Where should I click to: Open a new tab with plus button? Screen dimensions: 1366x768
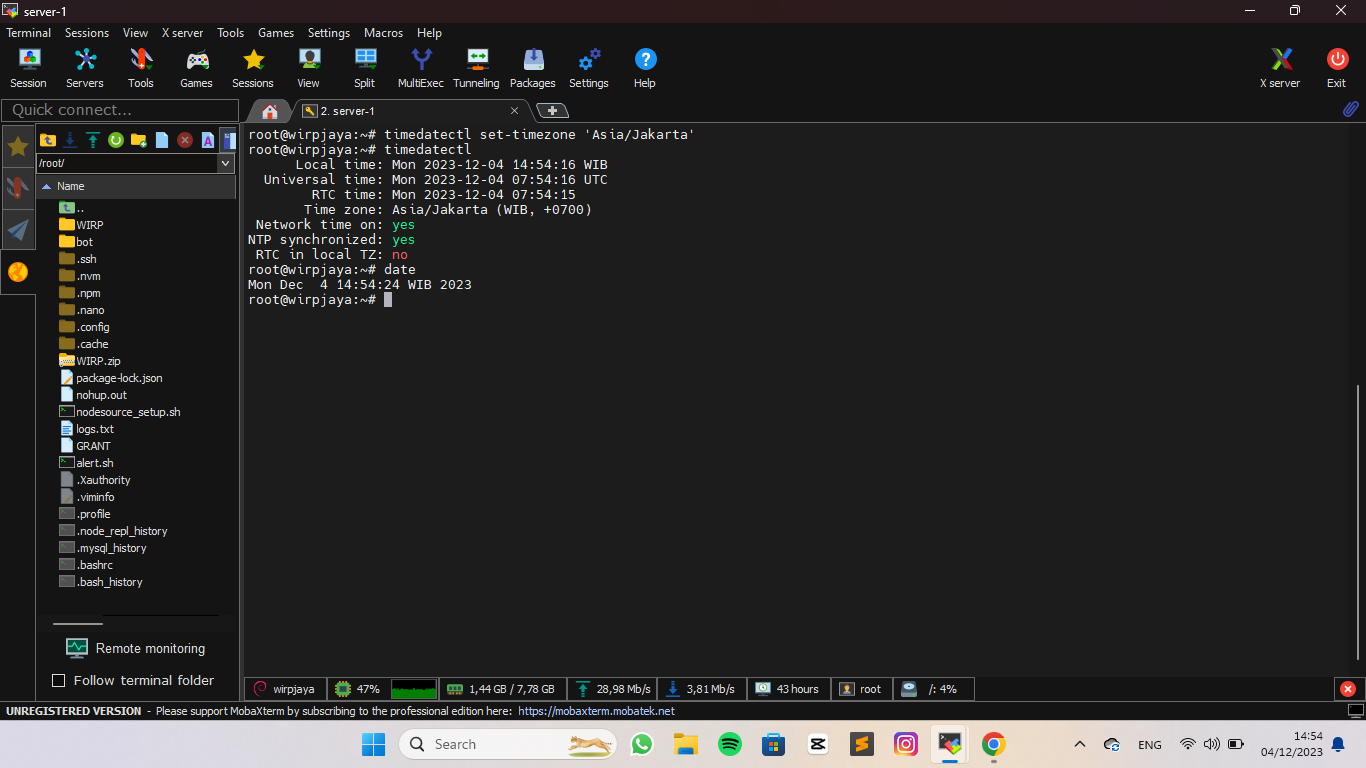coord(552,111)
